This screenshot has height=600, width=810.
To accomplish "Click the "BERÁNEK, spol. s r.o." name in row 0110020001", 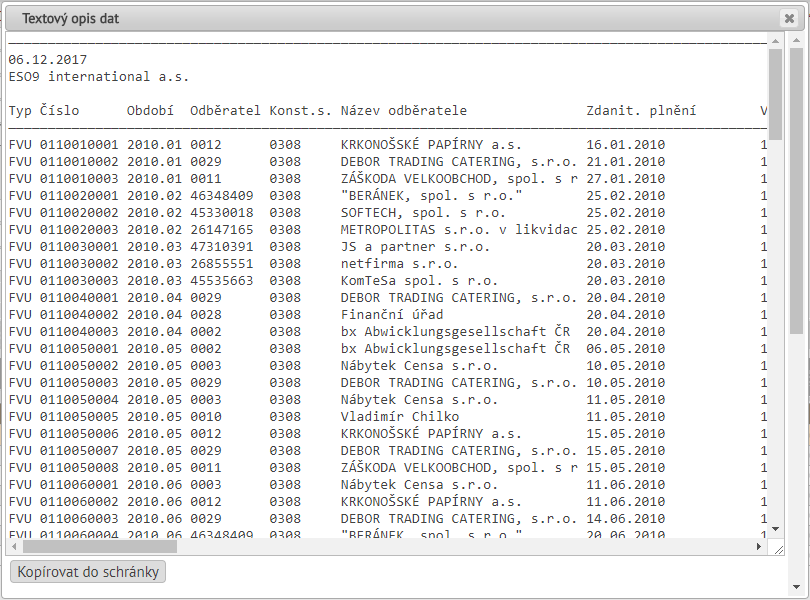I will point(431,196).
